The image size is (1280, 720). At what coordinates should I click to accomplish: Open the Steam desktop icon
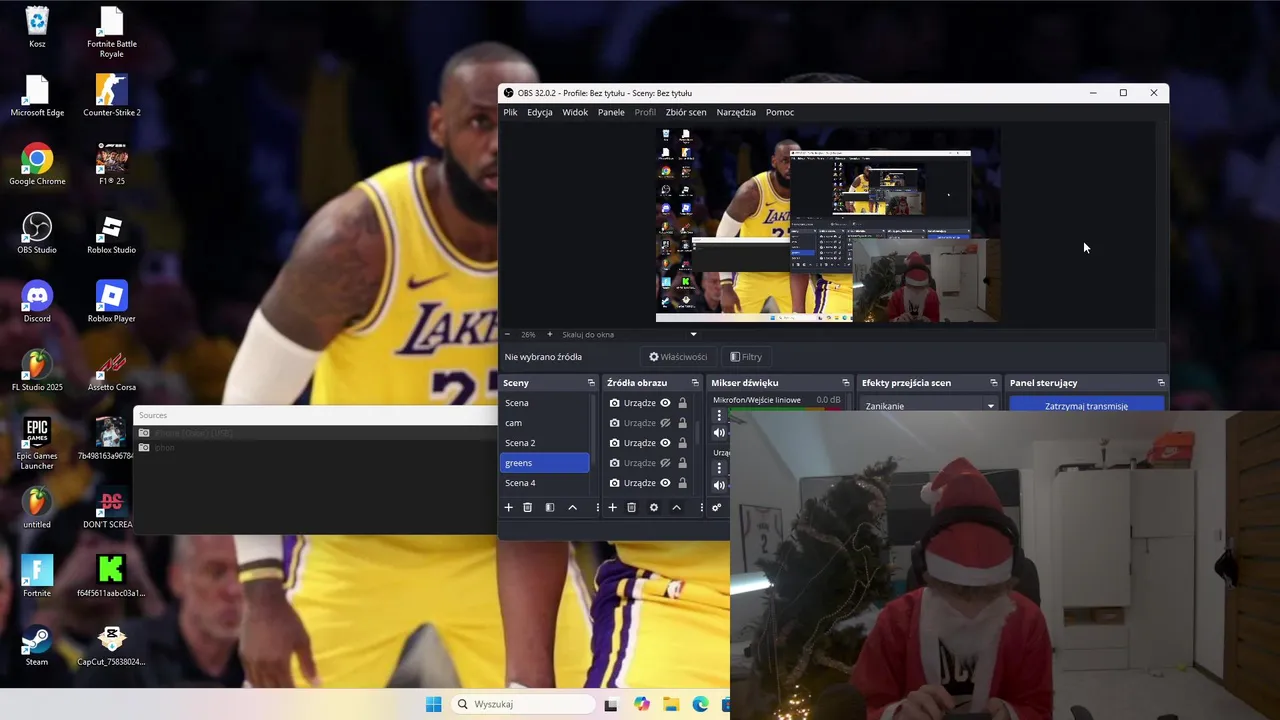click(x=37, y=645)
